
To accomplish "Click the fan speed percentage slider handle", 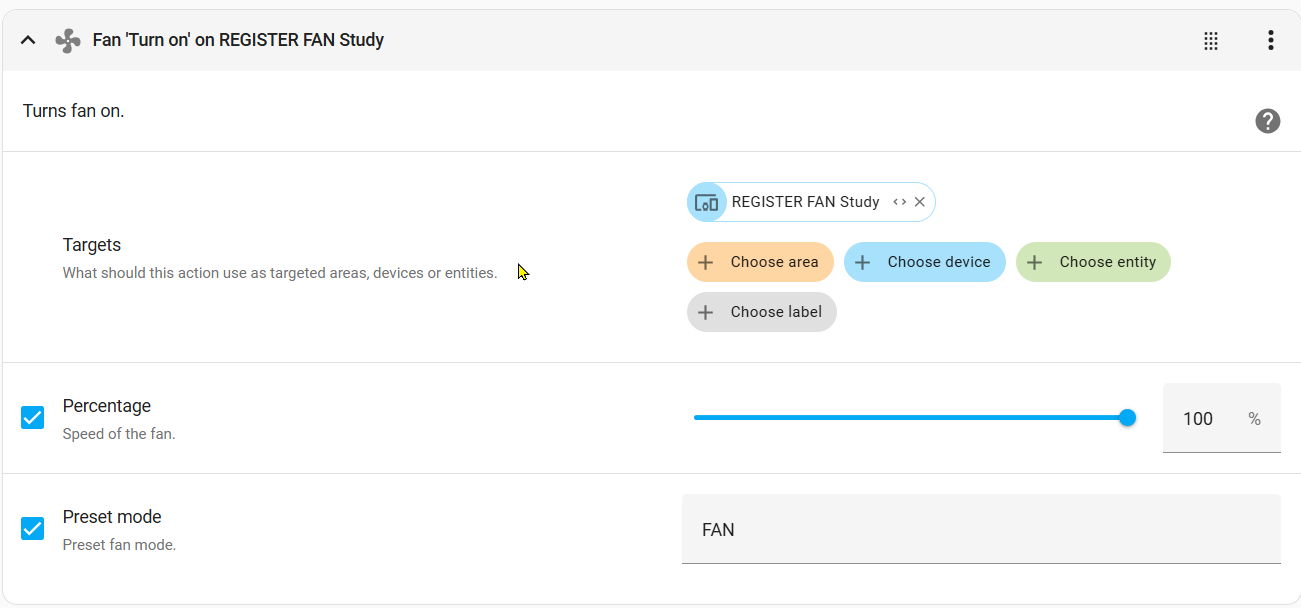I will tap(1127, 418).
